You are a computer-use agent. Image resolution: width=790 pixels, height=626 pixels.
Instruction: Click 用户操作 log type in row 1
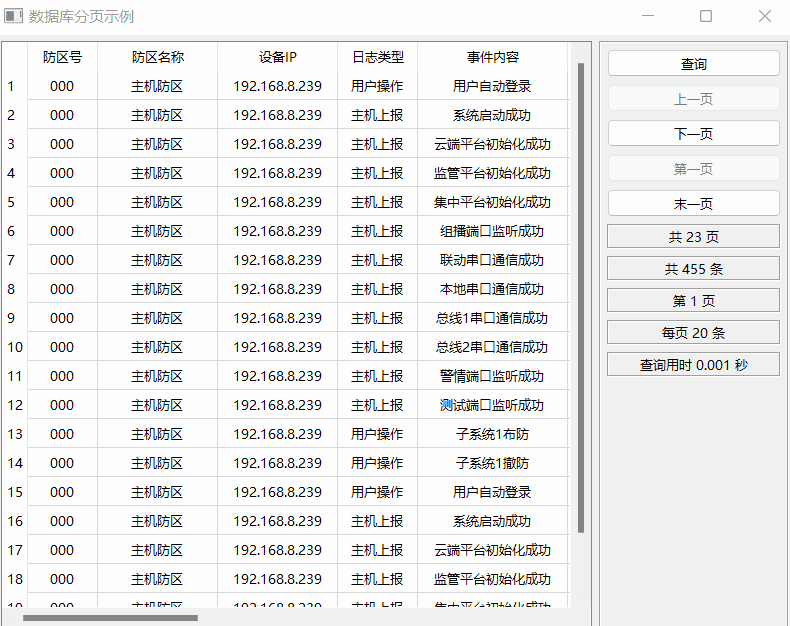point(377,86)
